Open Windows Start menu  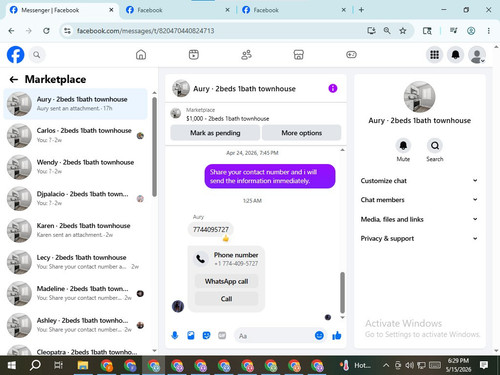(x=12, y=365)
